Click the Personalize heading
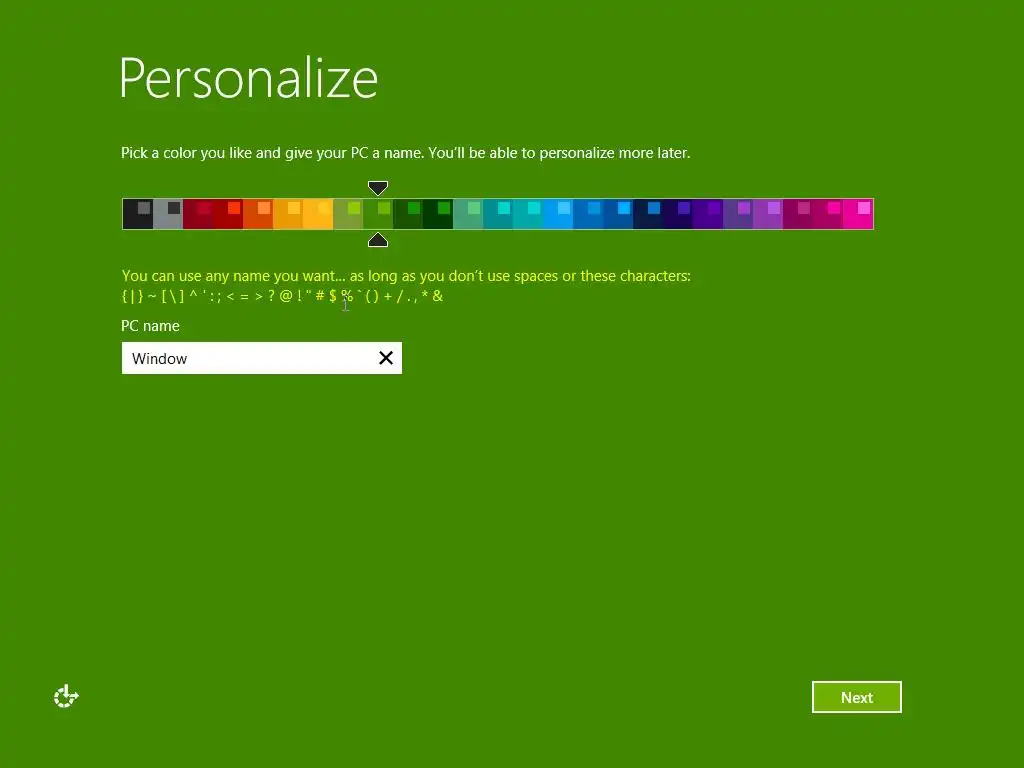Image resolution: width=1024 pixels, height=768 pixels. coord(249,79)
